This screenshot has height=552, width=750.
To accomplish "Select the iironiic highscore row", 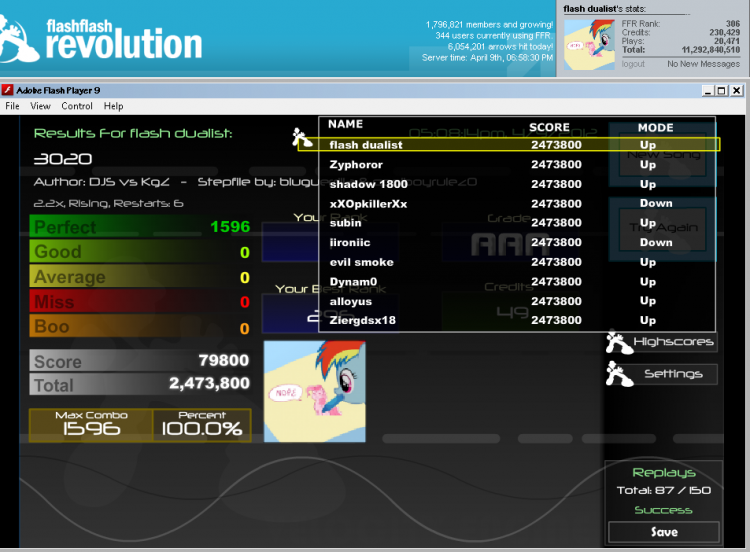I will 519,243.
